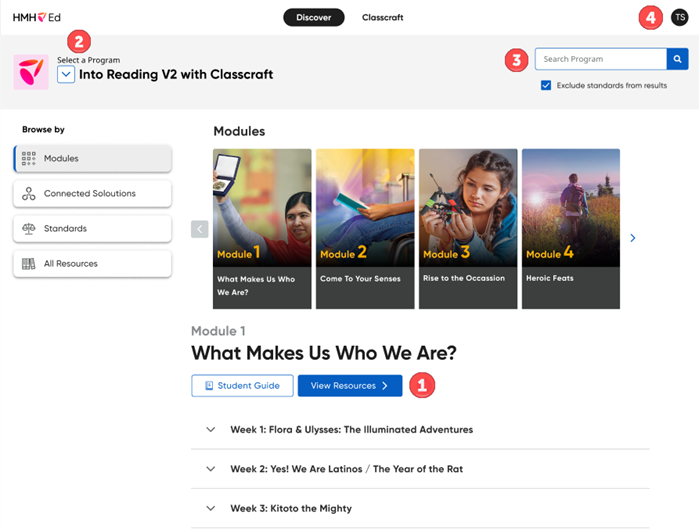The height and width of the screenshot is (531, 699).
Task: Switch to the Discover tab
Action: tap(314, 17)
